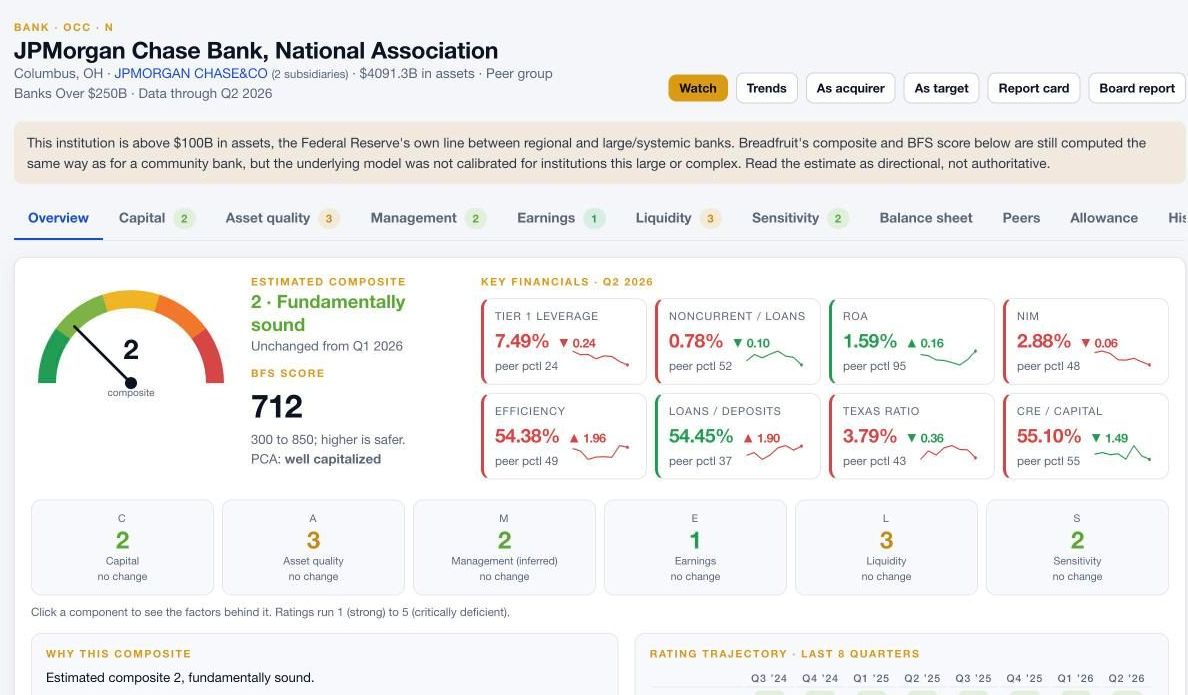1188x695 pixels.
Task: Click the Q2 '26 trajectory column header
Action: click(x=1126, y=678)
